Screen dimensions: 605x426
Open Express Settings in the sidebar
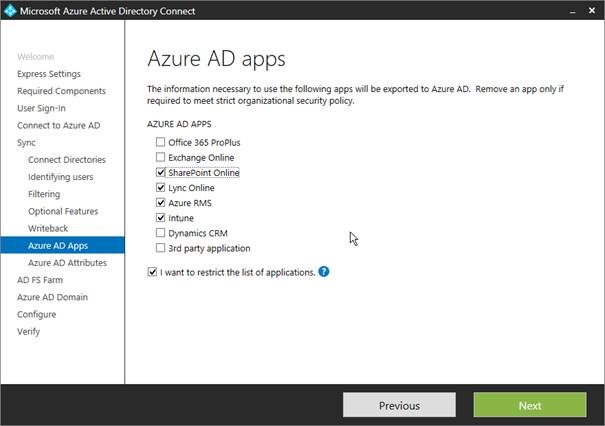click(x=49, y=74)
